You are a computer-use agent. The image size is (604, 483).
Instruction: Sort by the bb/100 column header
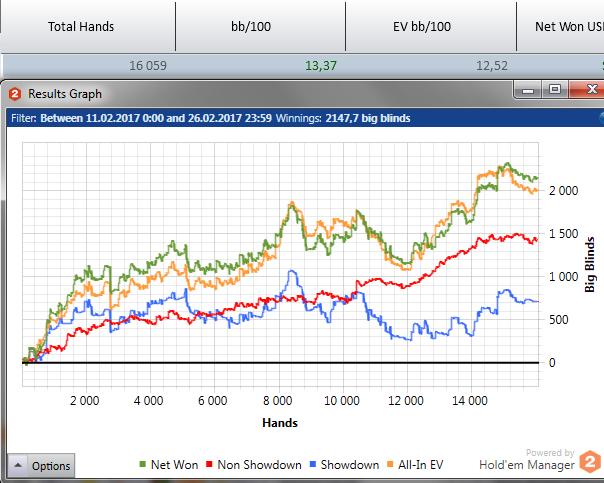pos(251,27)
